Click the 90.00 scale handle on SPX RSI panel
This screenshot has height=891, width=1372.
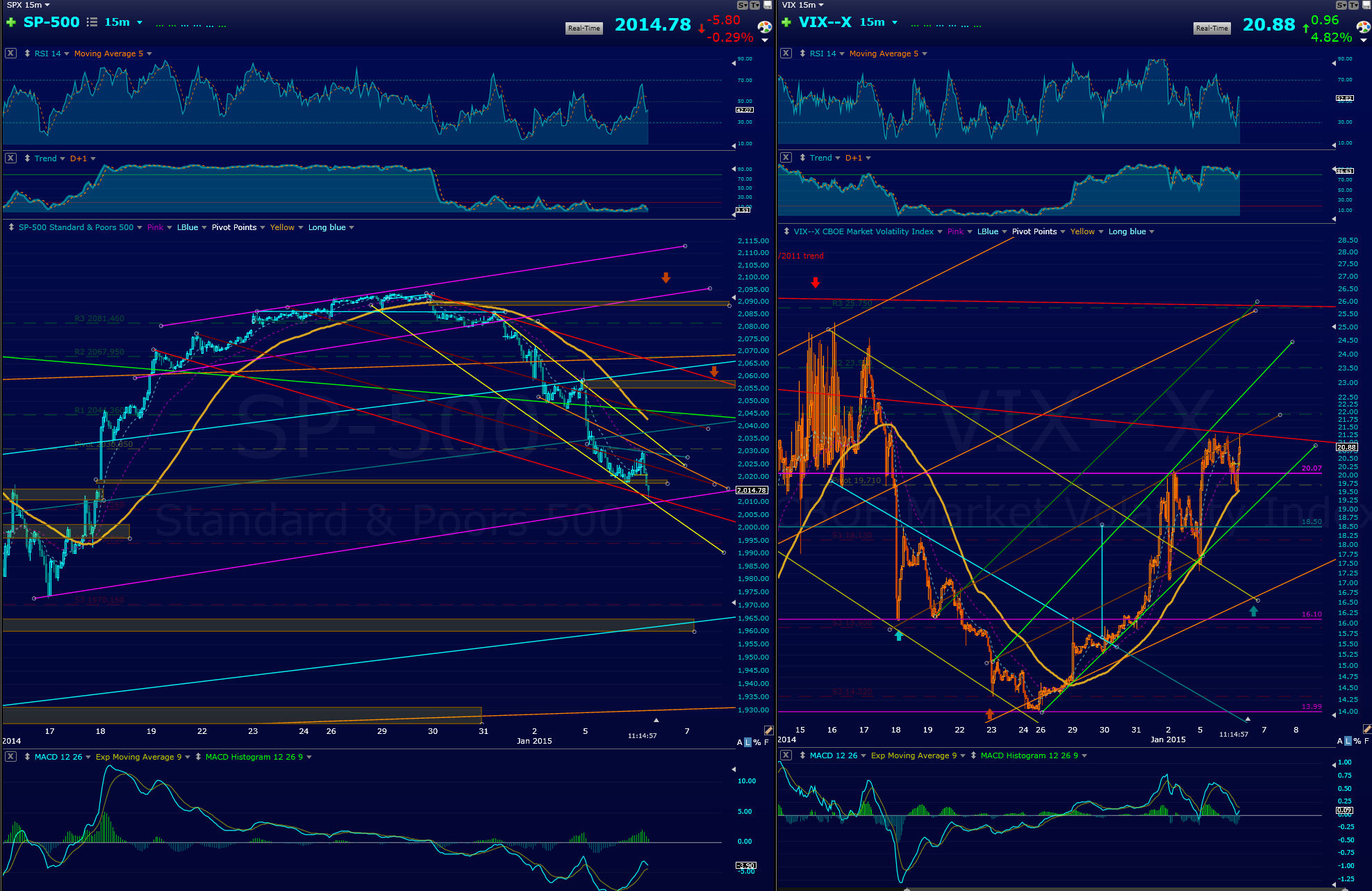(x=734, y=63)
